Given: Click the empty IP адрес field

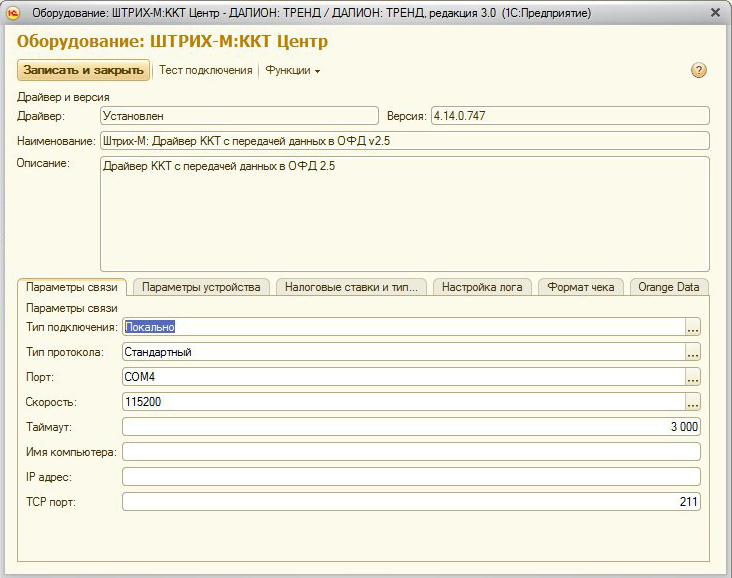Looking at the screenshot, I should point(411,477).
